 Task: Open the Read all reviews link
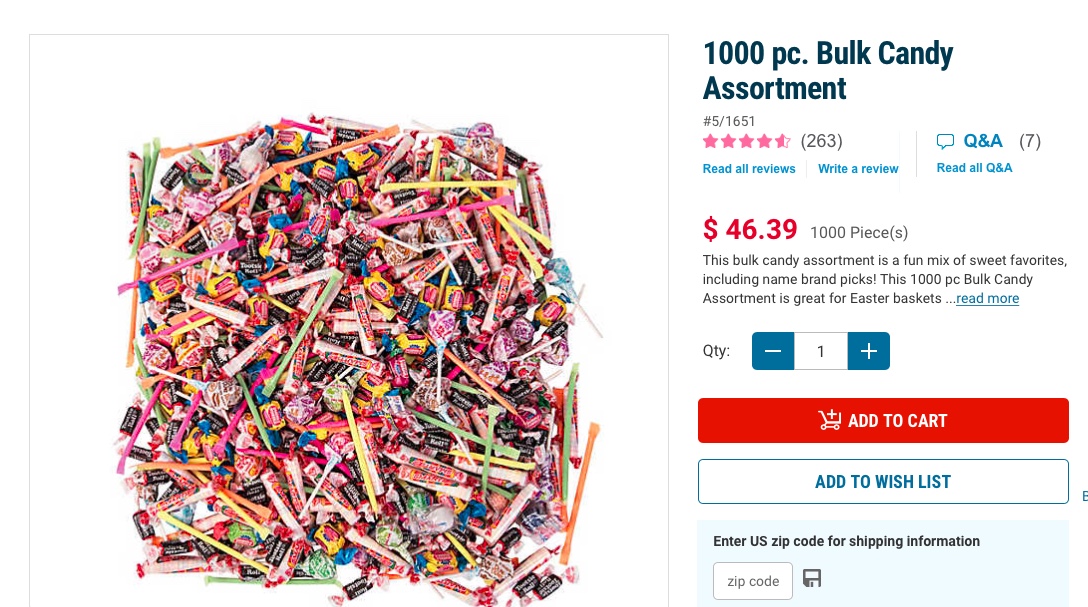pyautogui.click(x=749, y=169)
